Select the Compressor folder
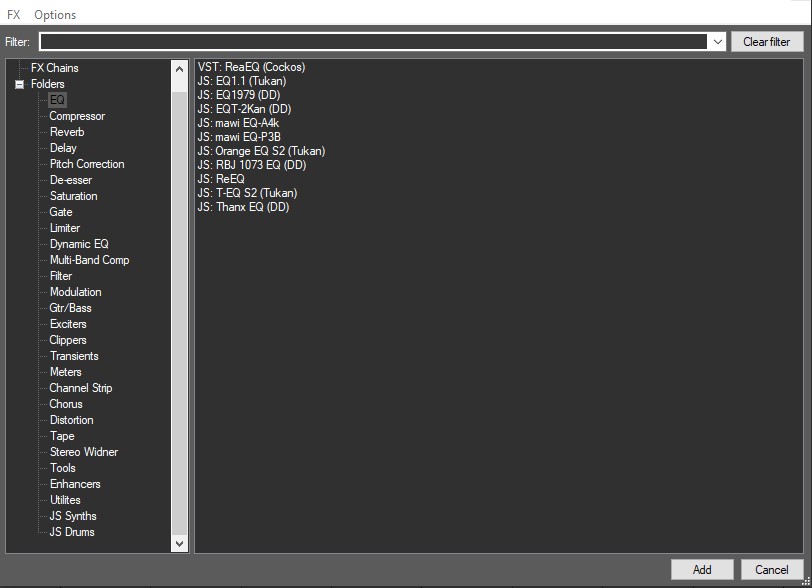Screen dimensions: 812x588 tap(77, 116)
